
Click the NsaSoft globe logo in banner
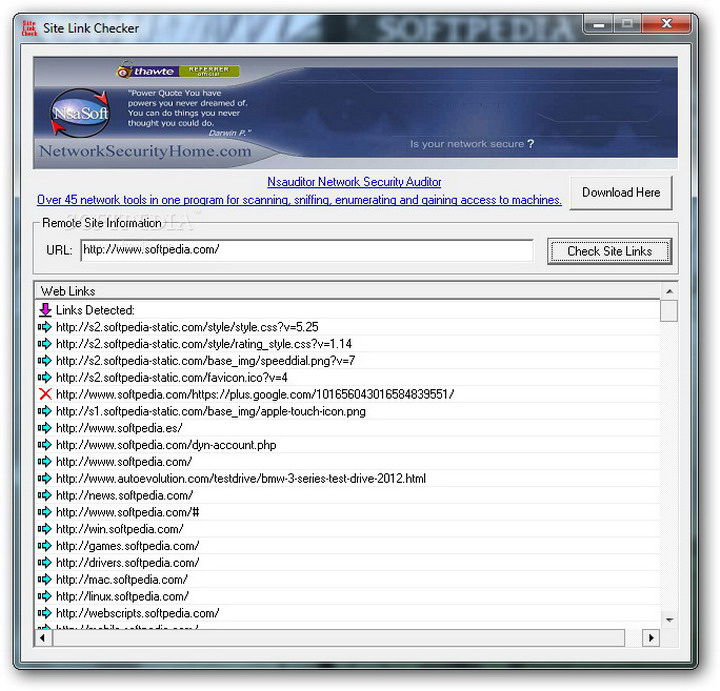pyautogui.click(x=80, y=114)
